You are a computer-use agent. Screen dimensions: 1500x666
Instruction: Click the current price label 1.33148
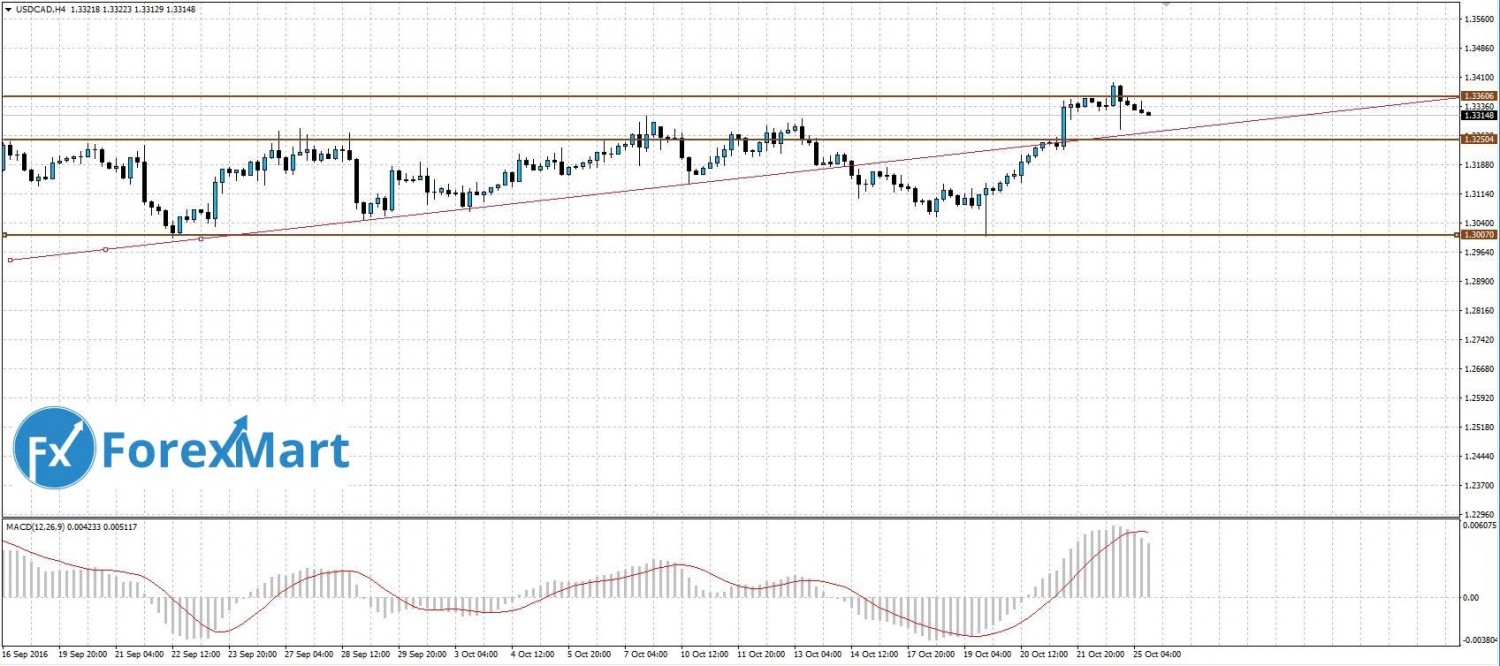point(1478,115)
